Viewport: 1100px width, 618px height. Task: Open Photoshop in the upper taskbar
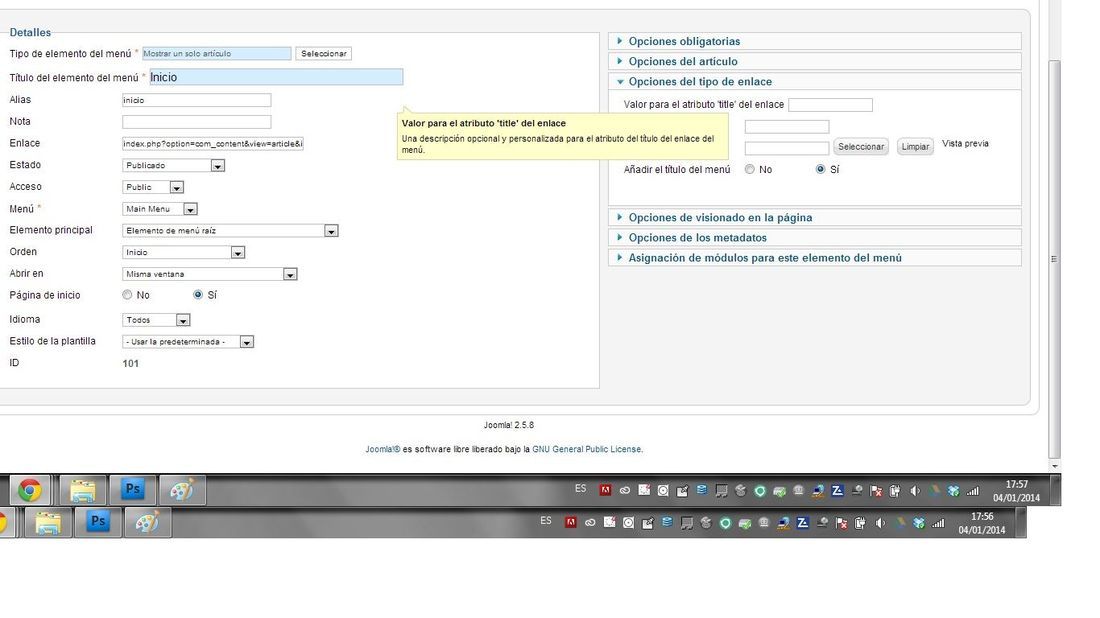click(x=133, y=489)
